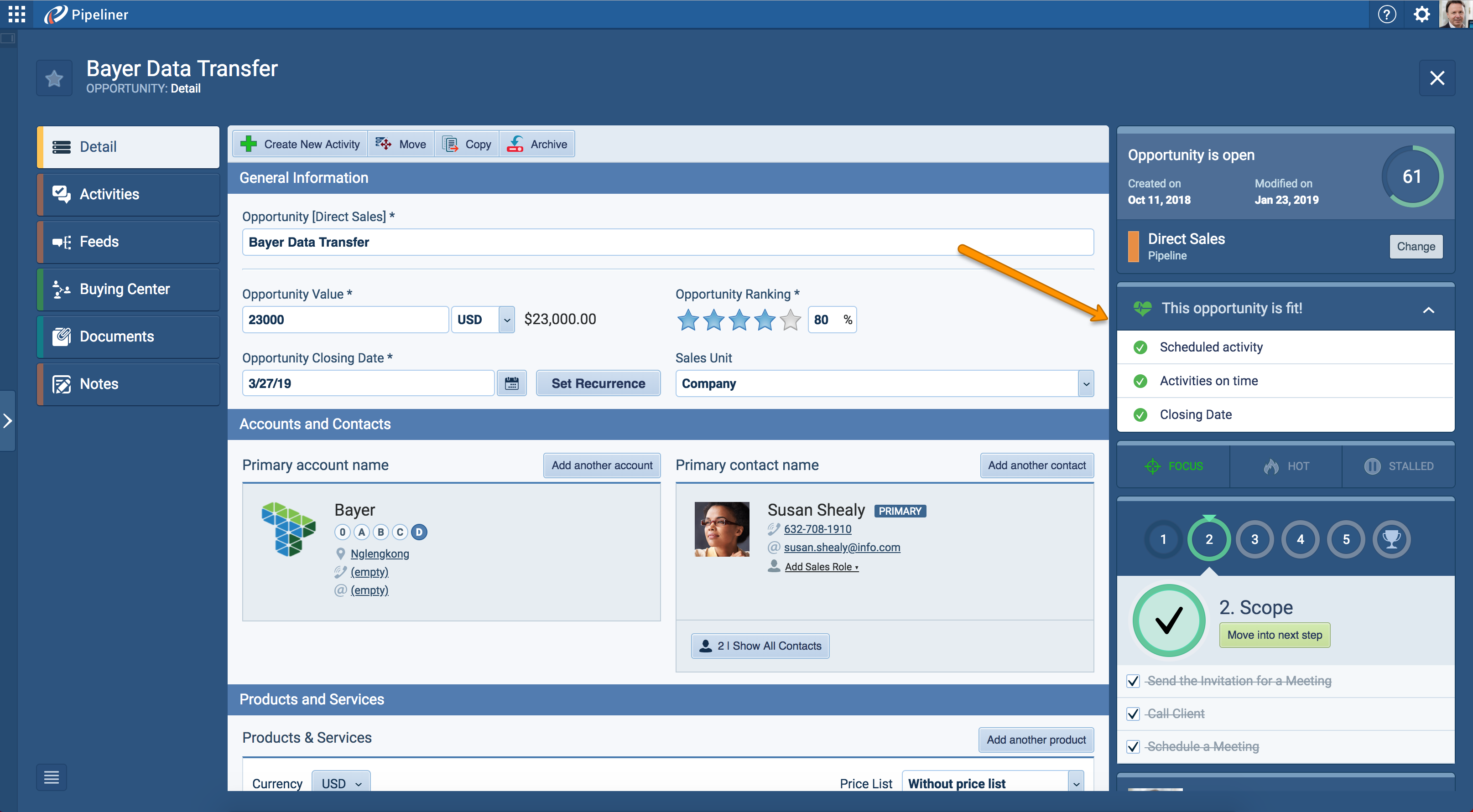The height and width of the screenshot is (812, 1473).
Task: Open the help question mark icon
Action: click(x=1387, y=14)
